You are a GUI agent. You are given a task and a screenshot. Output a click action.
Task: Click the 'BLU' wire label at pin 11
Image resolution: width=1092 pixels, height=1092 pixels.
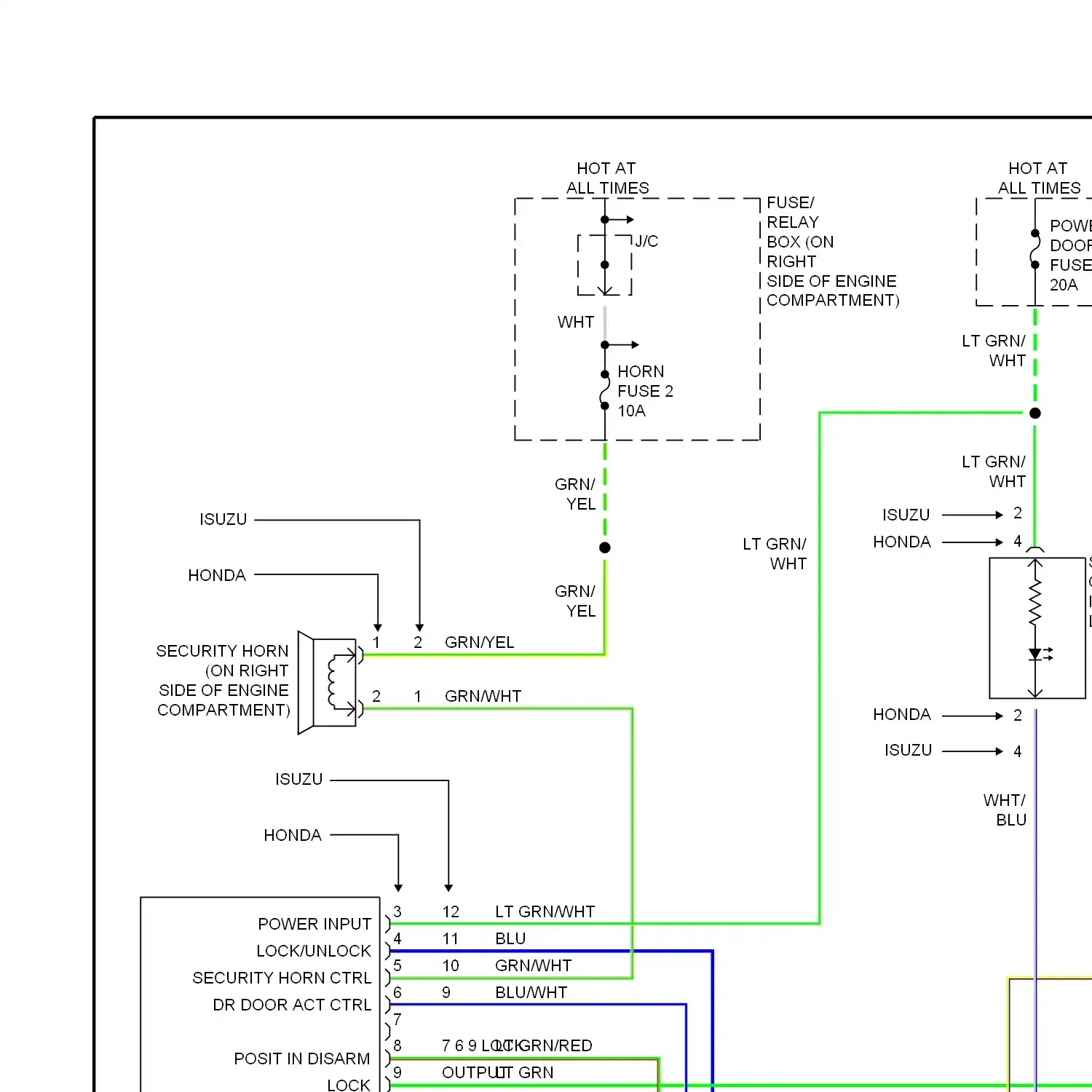click(510, 938)
